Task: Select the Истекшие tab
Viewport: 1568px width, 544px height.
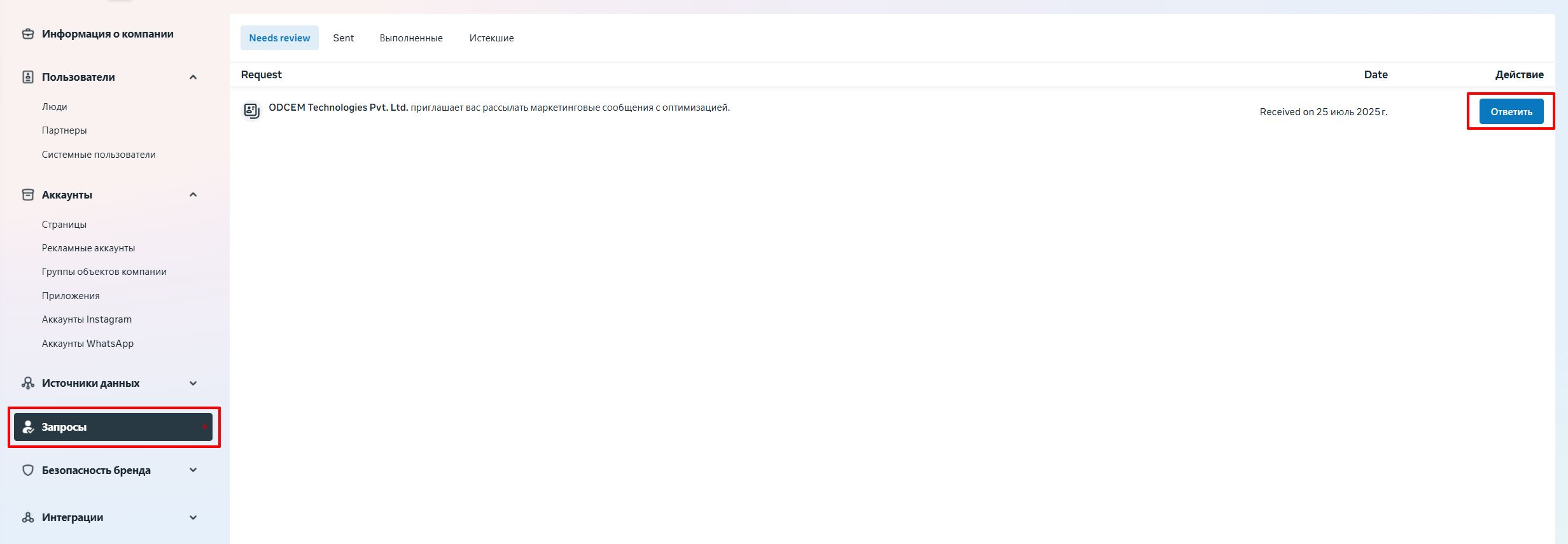Action: (x=491, y=38)
